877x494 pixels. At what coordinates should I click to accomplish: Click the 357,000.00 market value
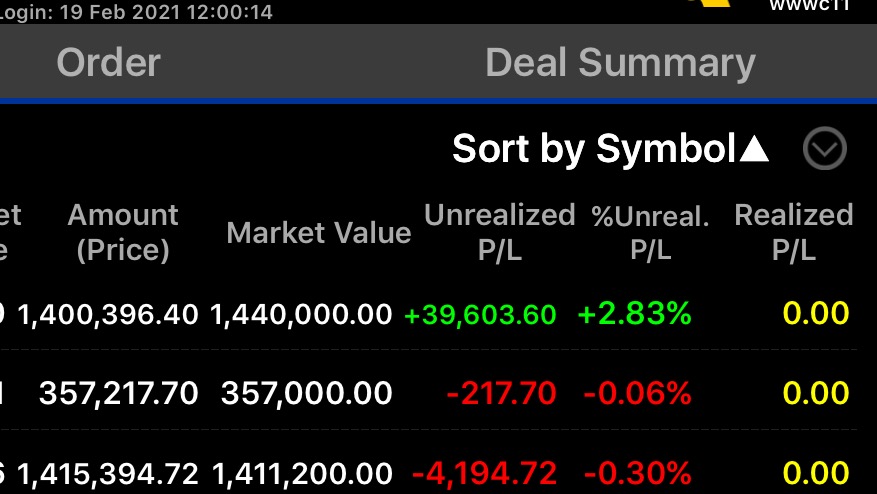[x=307, y=394]
